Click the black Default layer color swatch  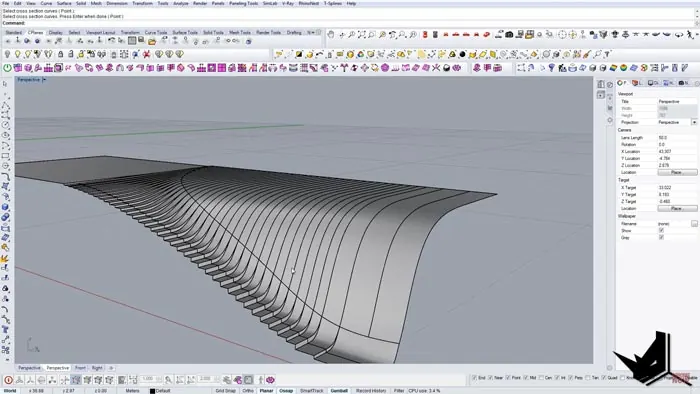(152, 391)
